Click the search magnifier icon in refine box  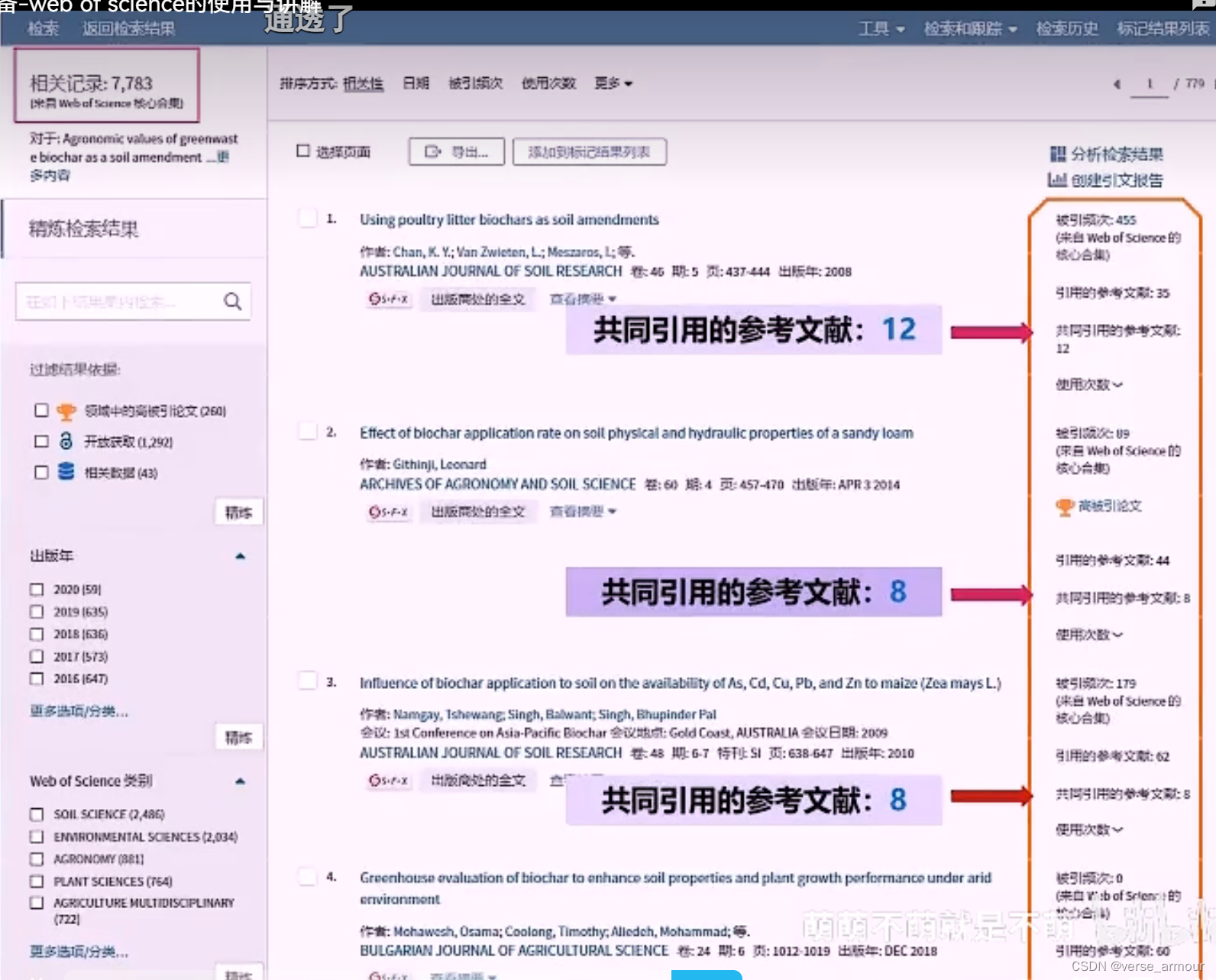(x=233, y=302)
